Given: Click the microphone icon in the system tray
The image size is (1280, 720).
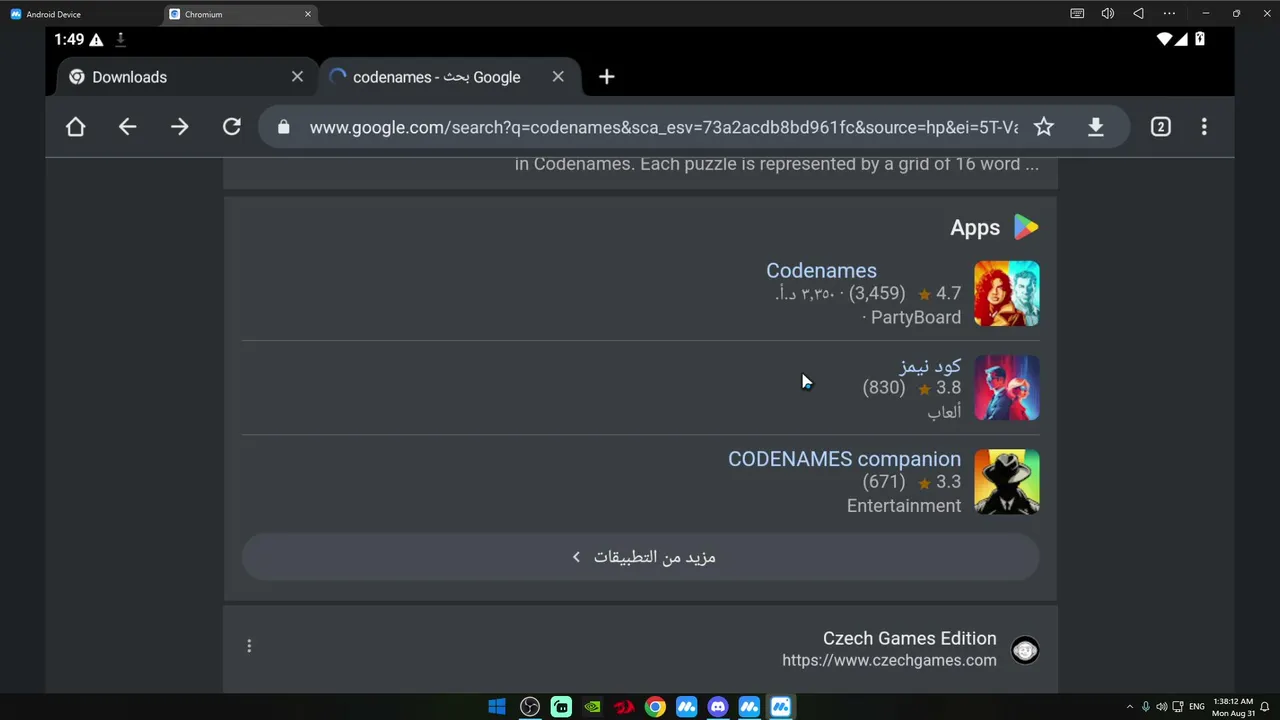Looking at the screenshot, I should 1145,707.
